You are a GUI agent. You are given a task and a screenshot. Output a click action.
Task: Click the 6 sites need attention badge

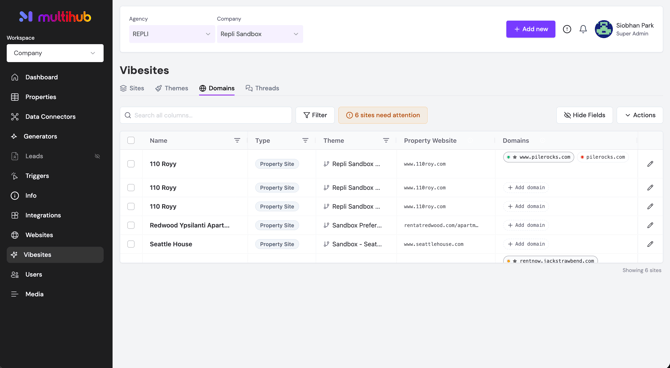tap(383, 115)
